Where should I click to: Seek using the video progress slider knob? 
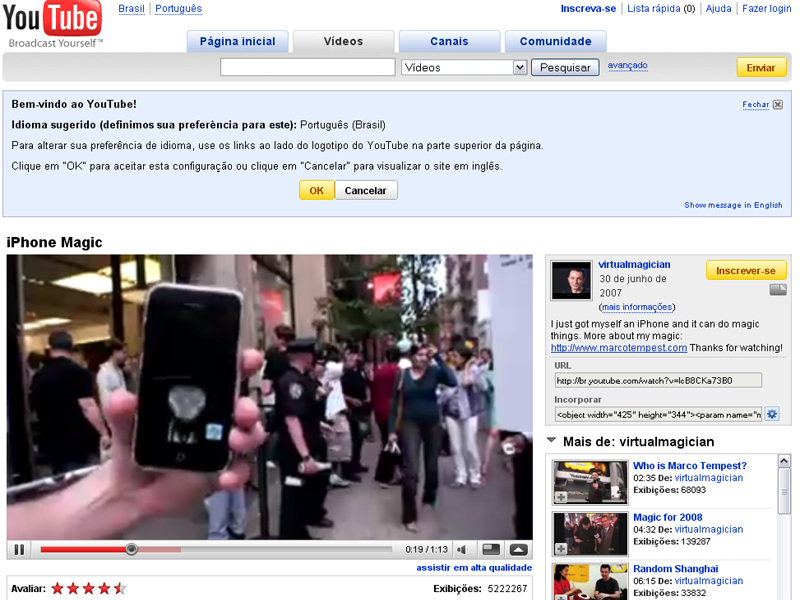click(131, 549)
